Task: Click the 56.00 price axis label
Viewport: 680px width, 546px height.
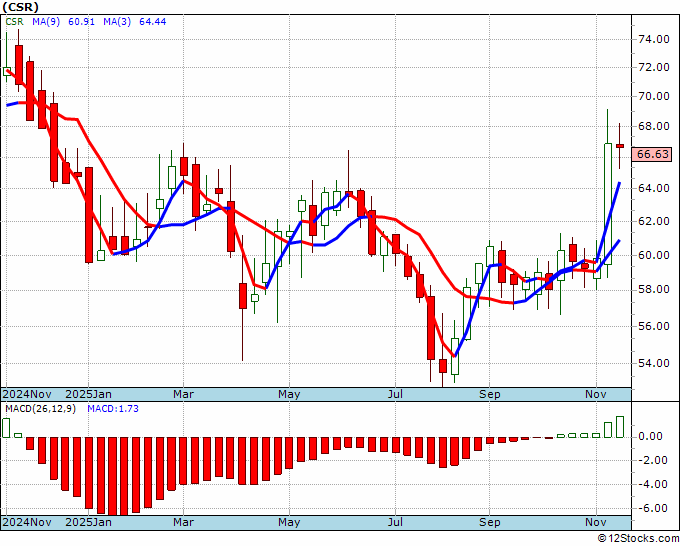Action: pyautogui.click(x=654, y=326)
